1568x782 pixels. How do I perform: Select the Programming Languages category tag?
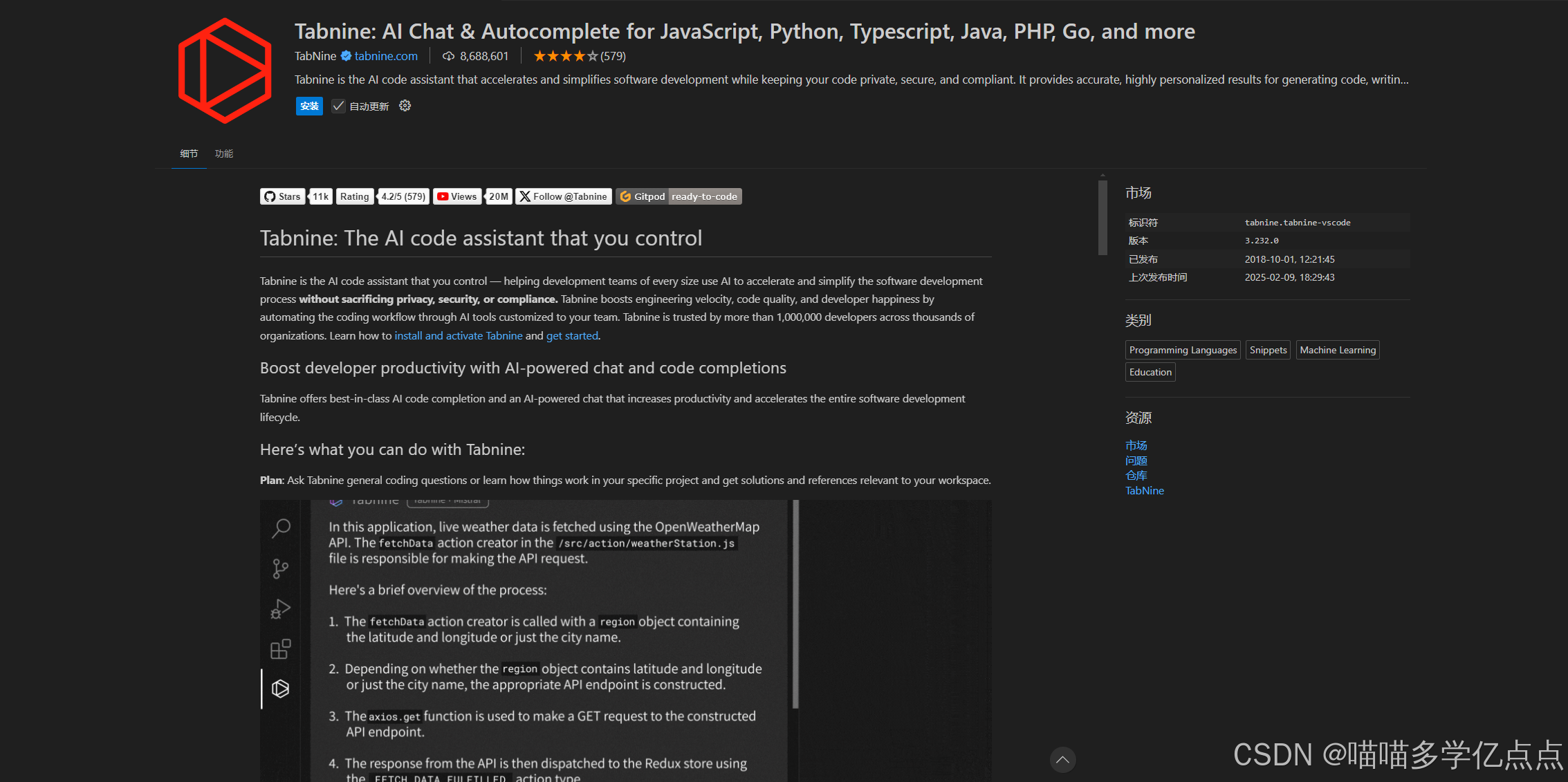tap(1183, 350)
